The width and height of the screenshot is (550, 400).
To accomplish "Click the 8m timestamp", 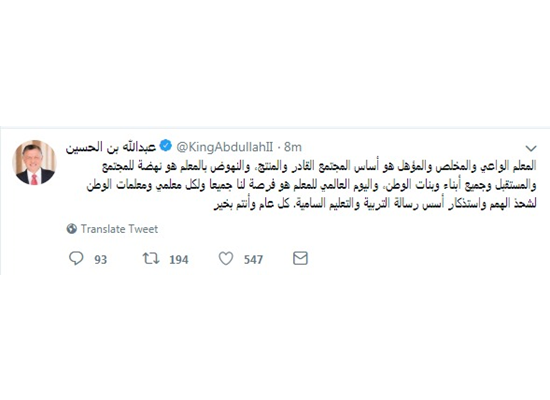I will (x=293, y=147).
